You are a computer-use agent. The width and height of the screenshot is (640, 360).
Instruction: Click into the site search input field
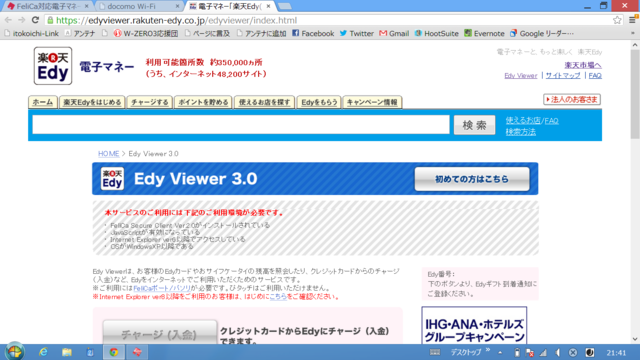(241, 124)
